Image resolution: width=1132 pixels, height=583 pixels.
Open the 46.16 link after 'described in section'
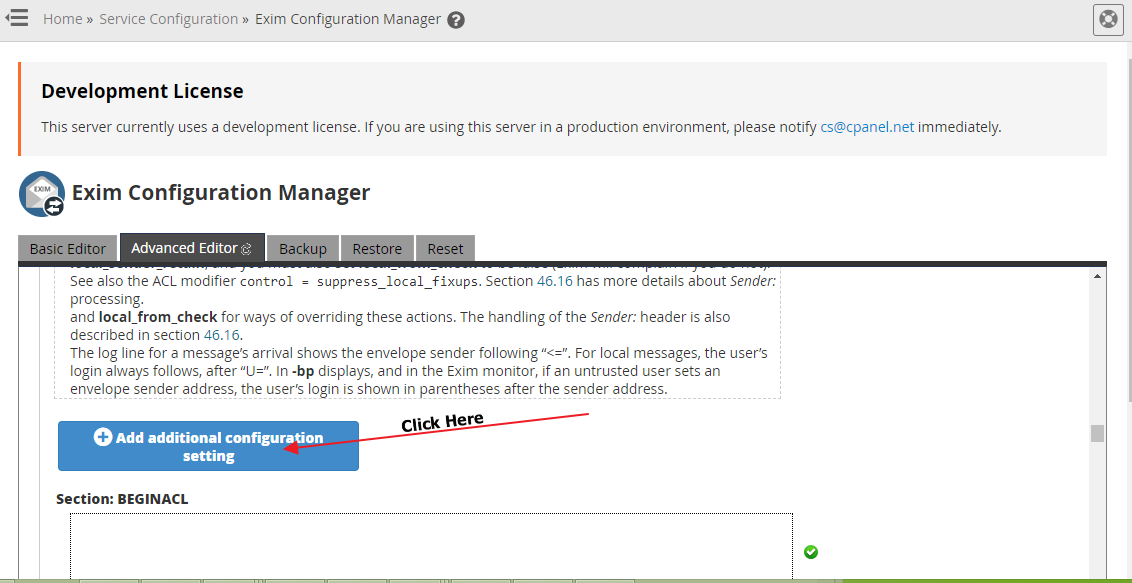[222, 335]
